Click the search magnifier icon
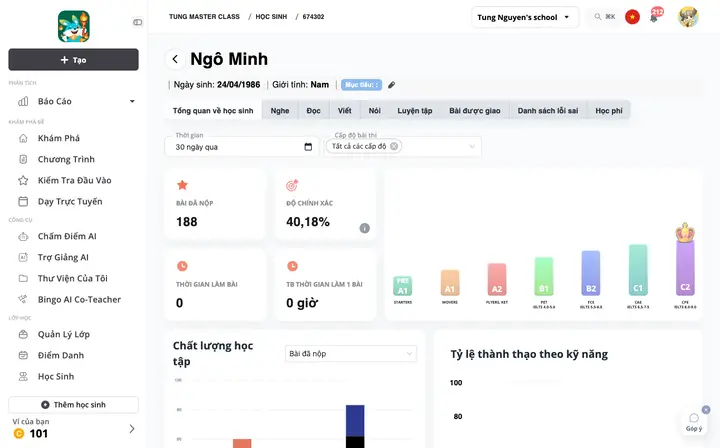 tap(597, 17)
